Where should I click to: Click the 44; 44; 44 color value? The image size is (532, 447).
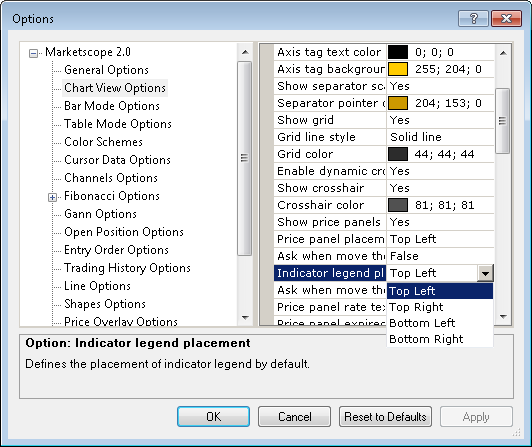coord(444,154)
